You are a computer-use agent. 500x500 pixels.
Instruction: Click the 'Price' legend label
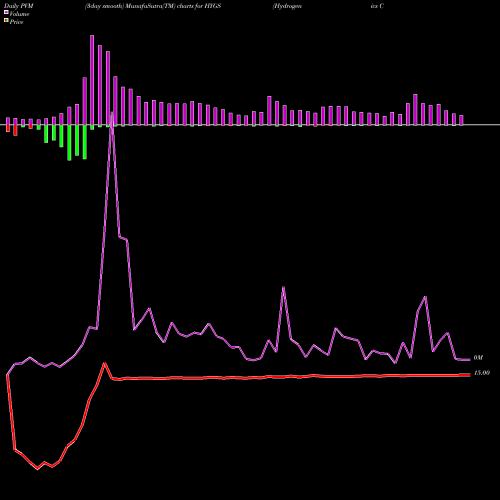tap(16, 22)
